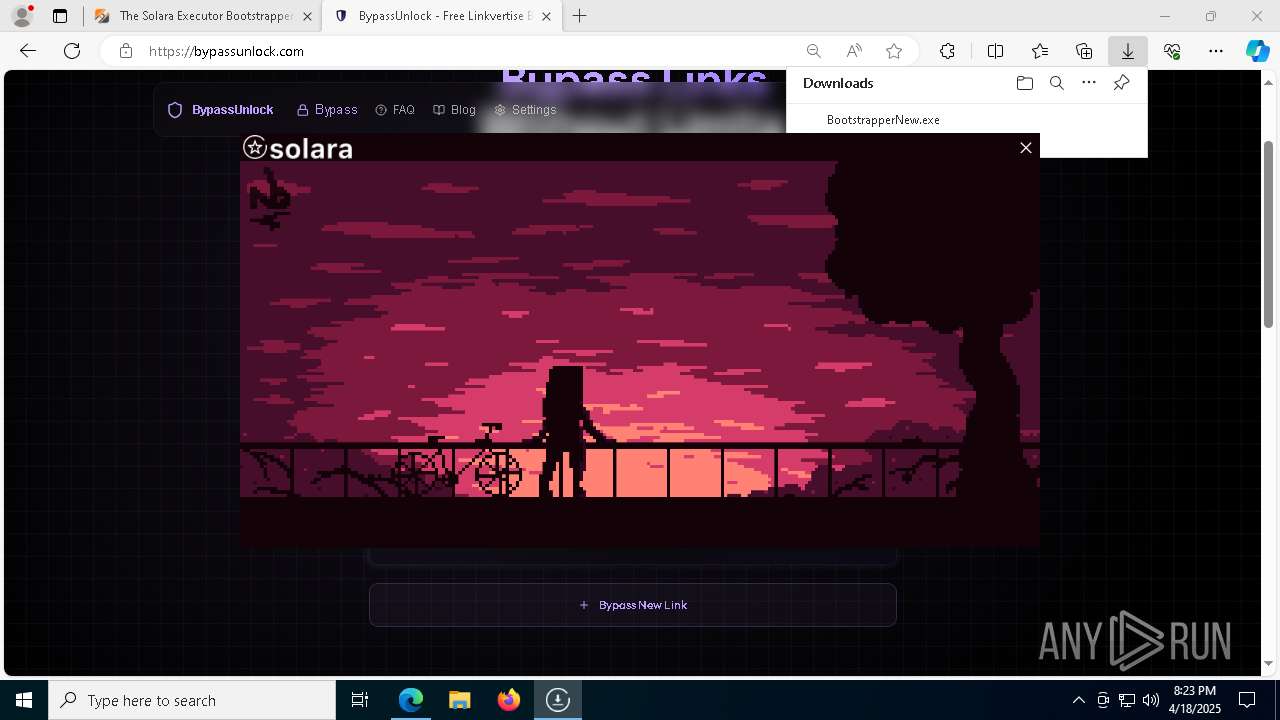Image resolution: width=1280 pixels, height=720 pixels.
Task: Zoom out using address bar magnifier
Action: pos(814,51)
